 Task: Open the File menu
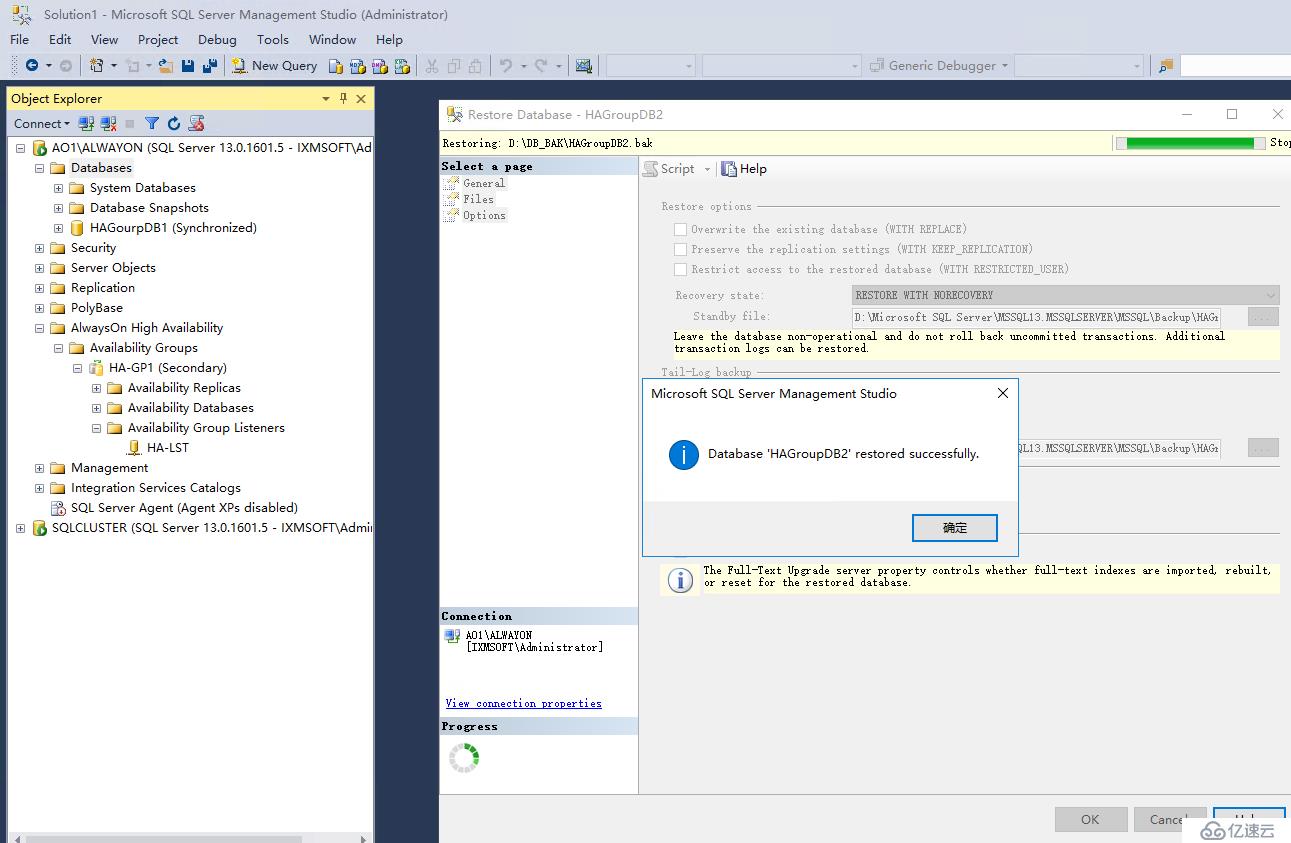(19, 40)
